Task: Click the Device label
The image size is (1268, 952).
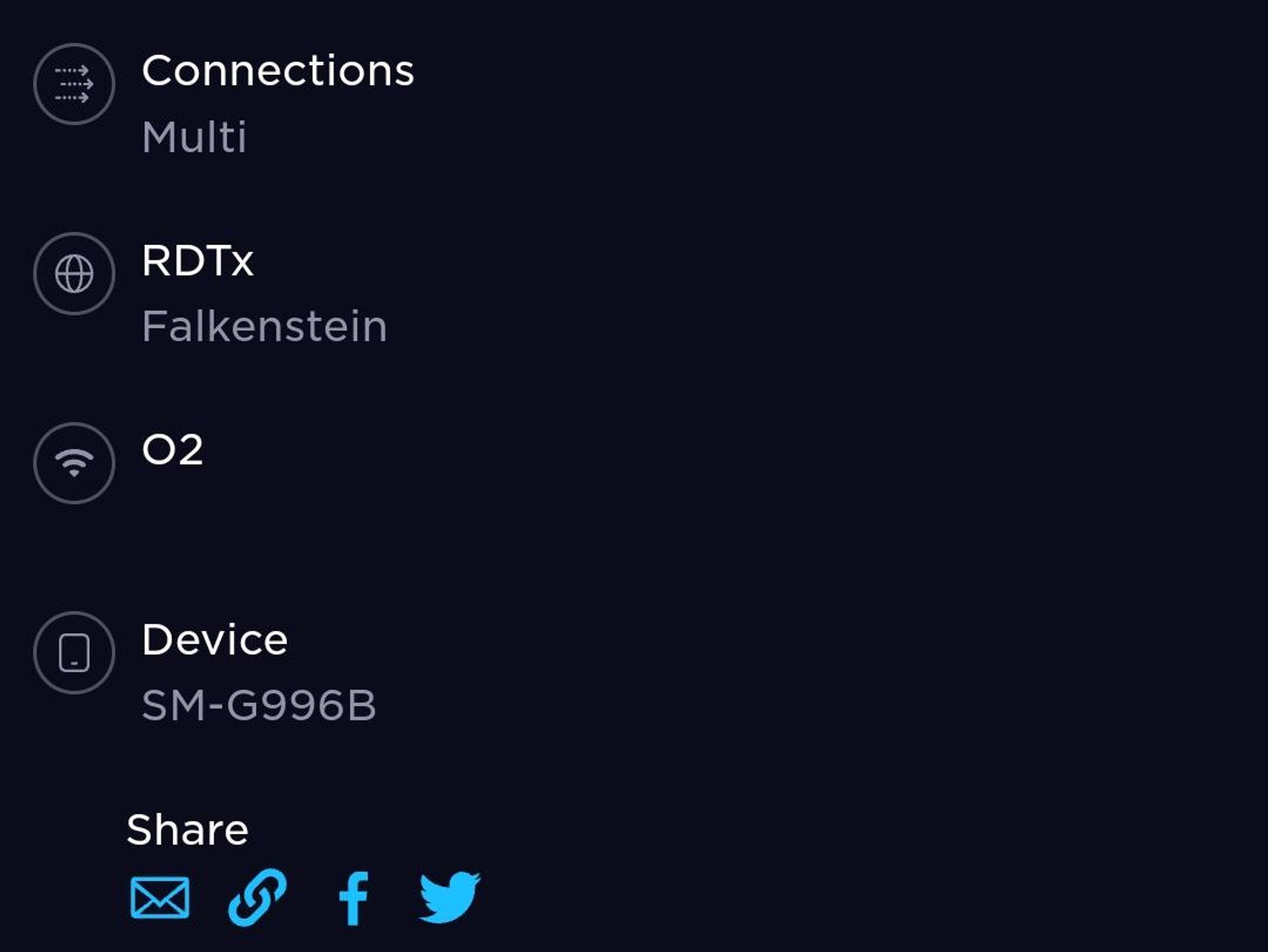Action: (214, 639)
